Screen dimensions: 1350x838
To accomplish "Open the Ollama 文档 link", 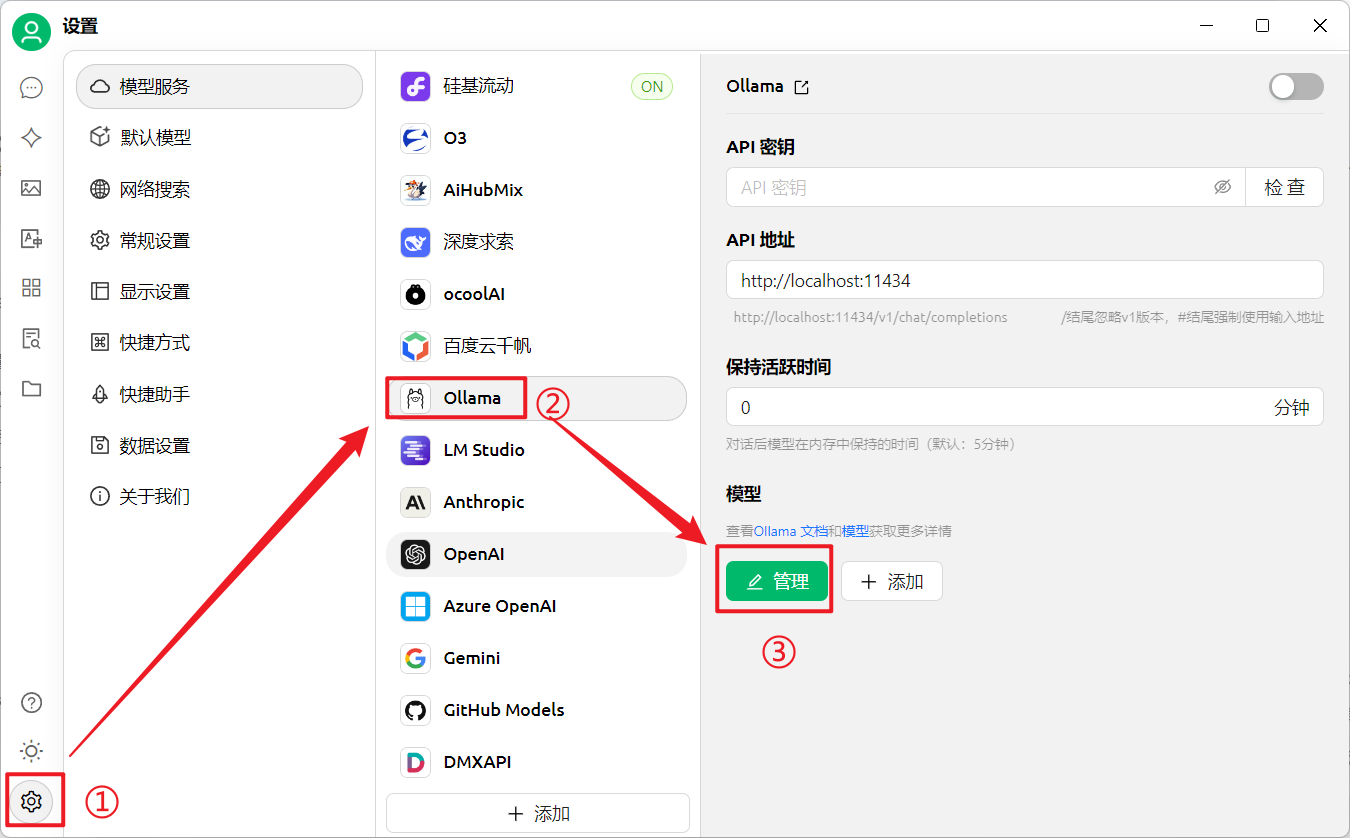I will pos(791,531).
